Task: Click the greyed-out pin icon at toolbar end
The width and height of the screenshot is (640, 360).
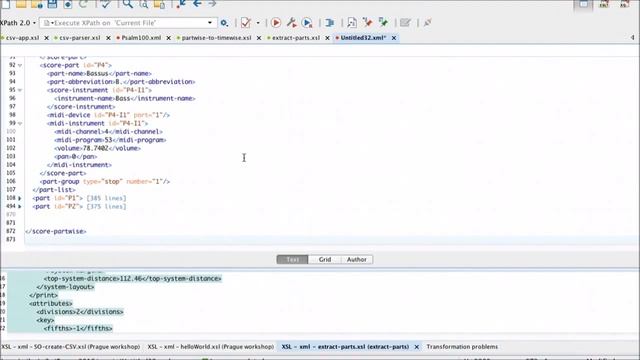Action: click(427, 23)
